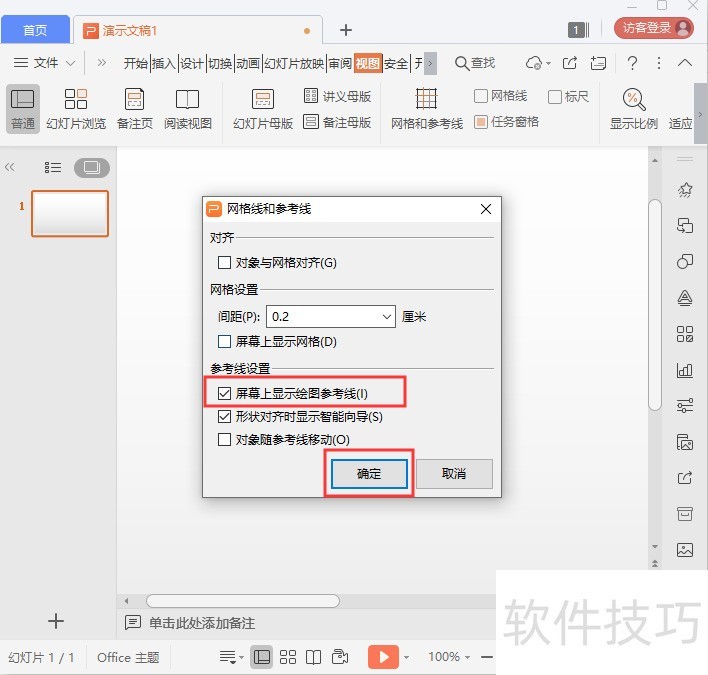Viewport: 708px width, 675px height.
Task: Confirm dialog with 确定 button
Action: 369,474
